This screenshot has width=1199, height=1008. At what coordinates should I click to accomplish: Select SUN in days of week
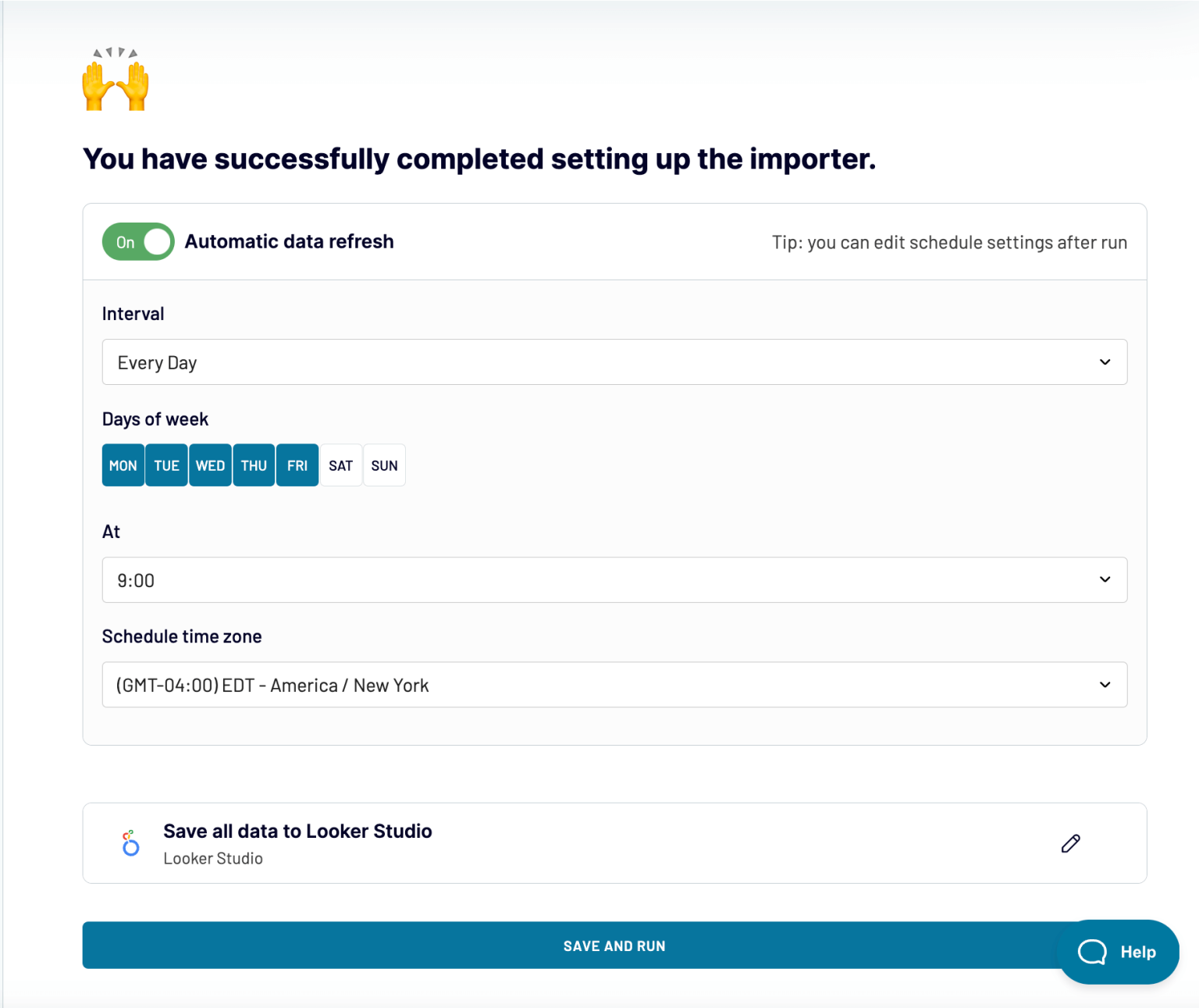pos(384,465)
